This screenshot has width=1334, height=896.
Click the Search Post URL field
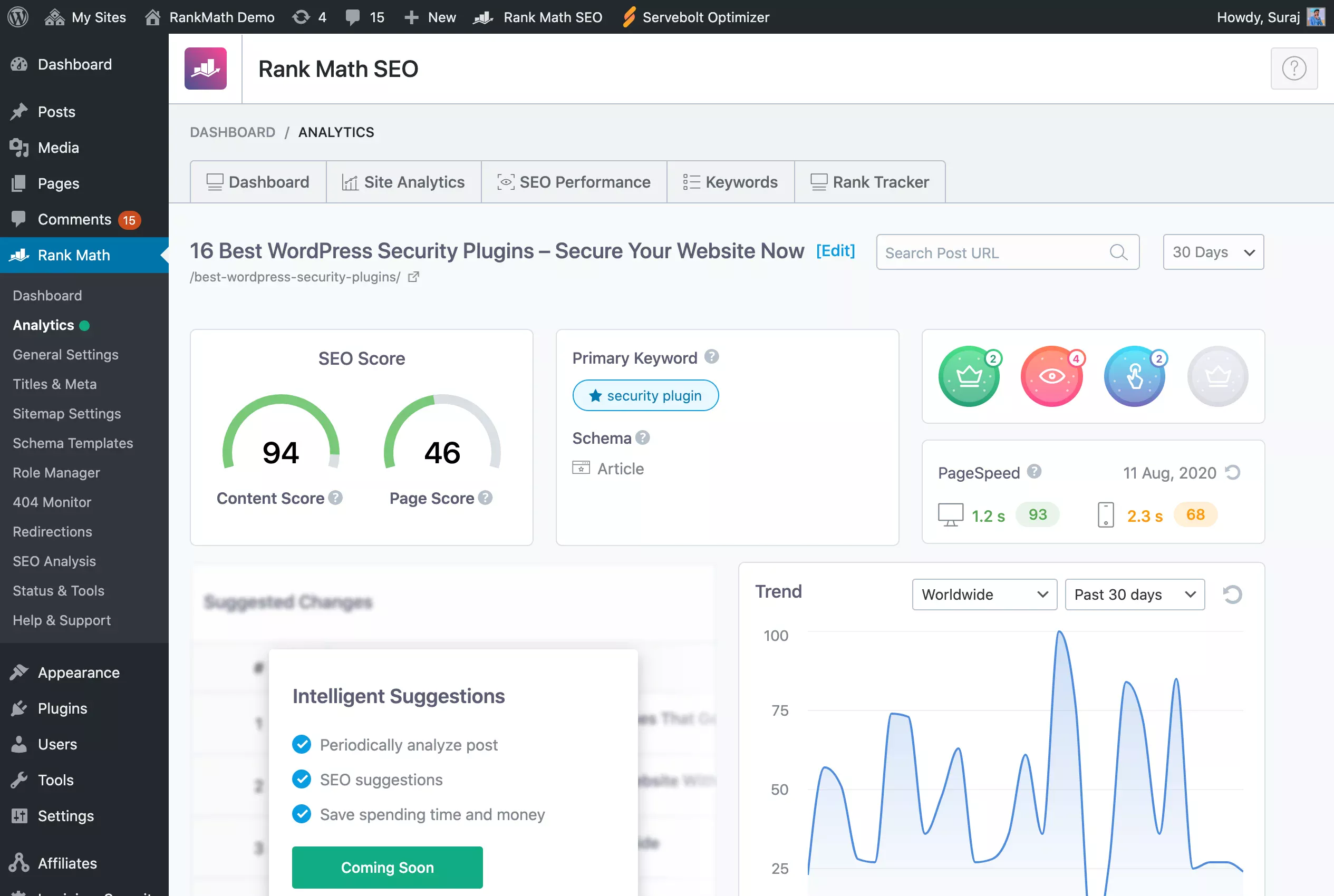(x=994, y=252)
